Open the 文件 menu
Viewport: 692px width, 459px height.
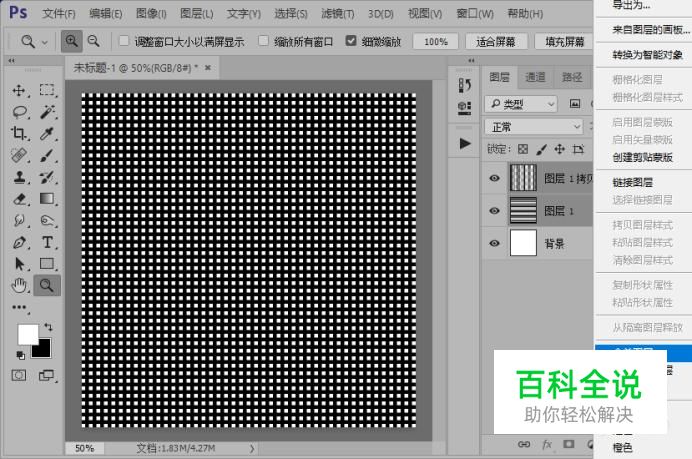[59, 14]
